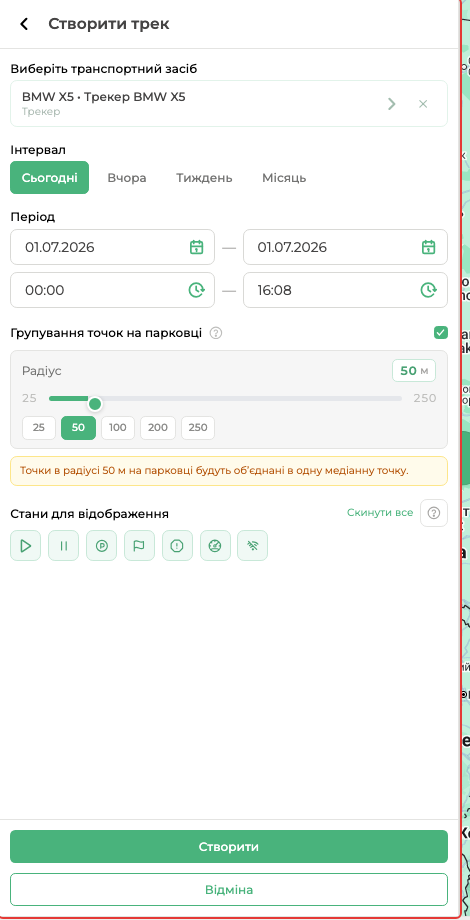Open help icon beside Групування точок на парковці

pyautogui.click(x=216, y=333)
